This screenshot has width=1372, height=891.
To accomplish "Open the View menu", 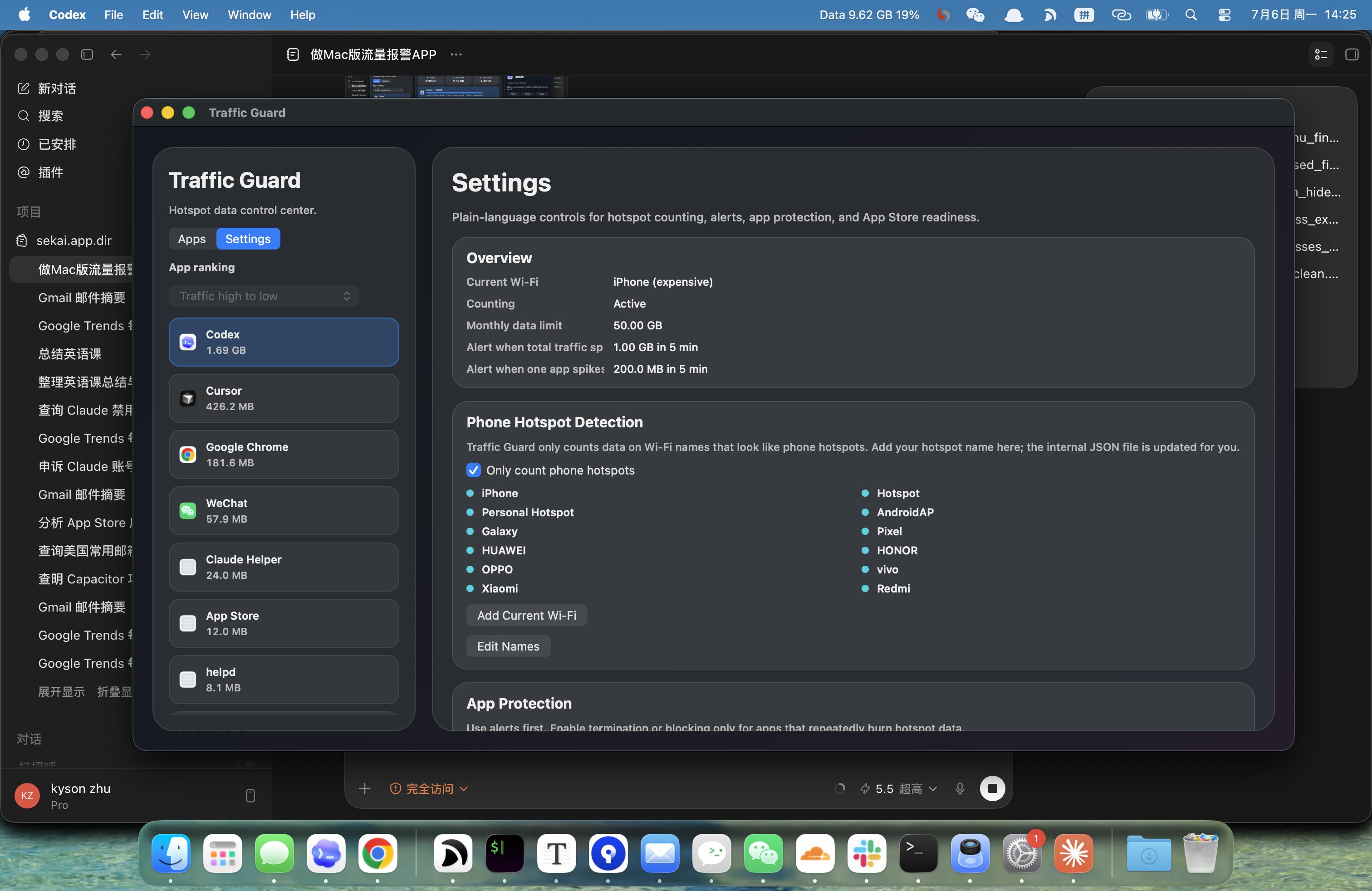I will click(x=195, y=15).
